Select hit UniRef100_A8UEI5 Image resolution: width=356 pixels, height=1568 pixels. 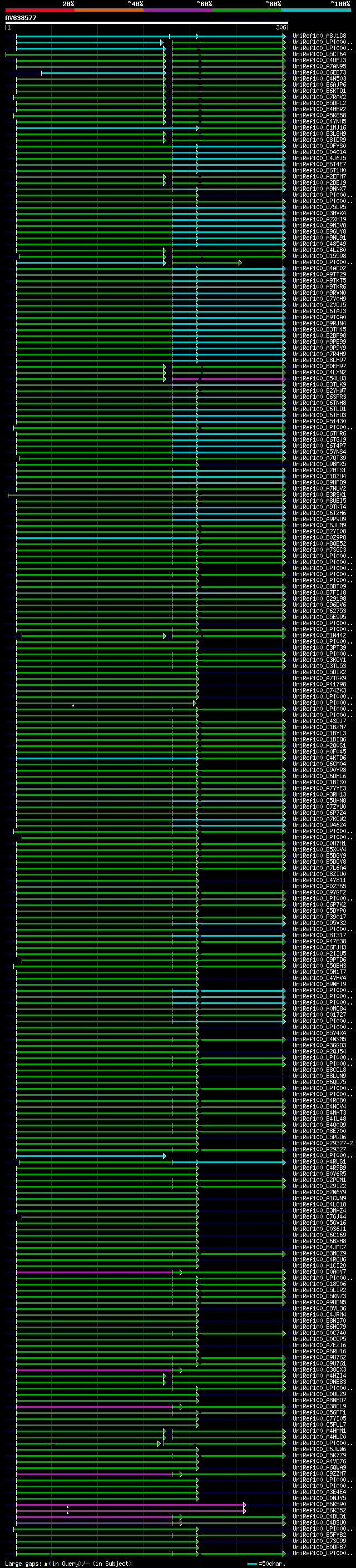319,501
